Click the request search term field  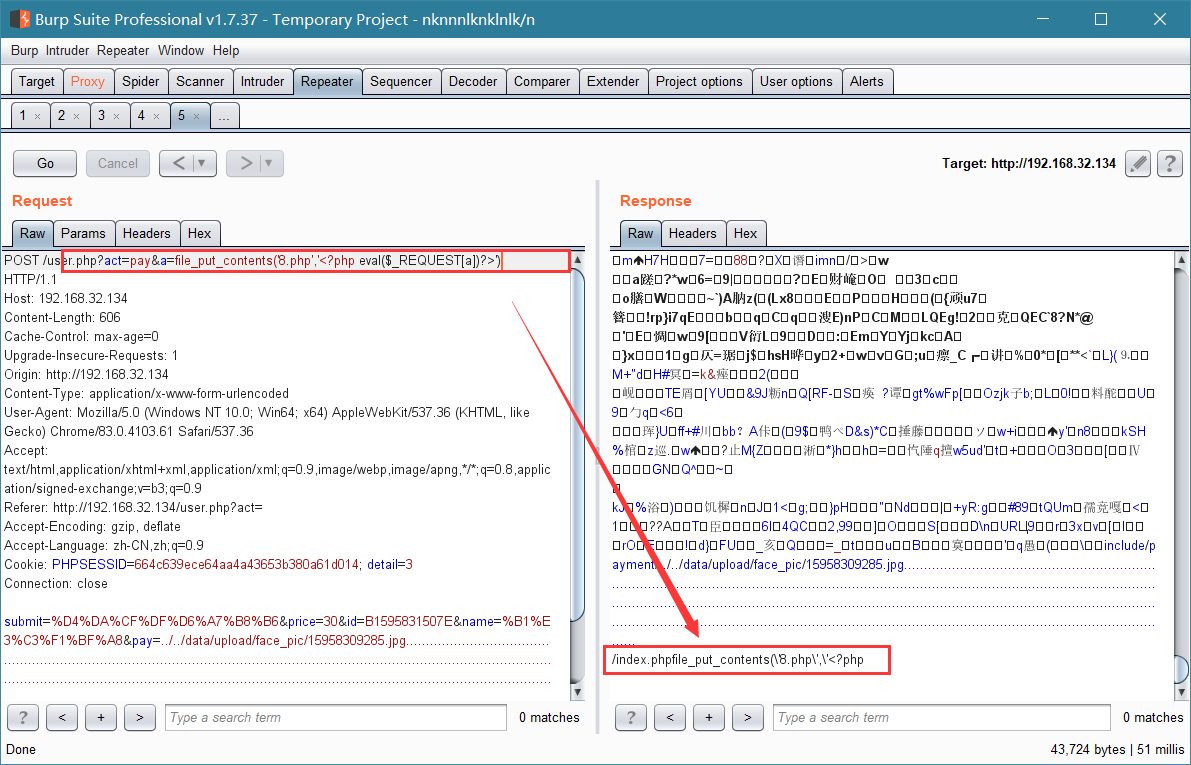pos(336,717)
